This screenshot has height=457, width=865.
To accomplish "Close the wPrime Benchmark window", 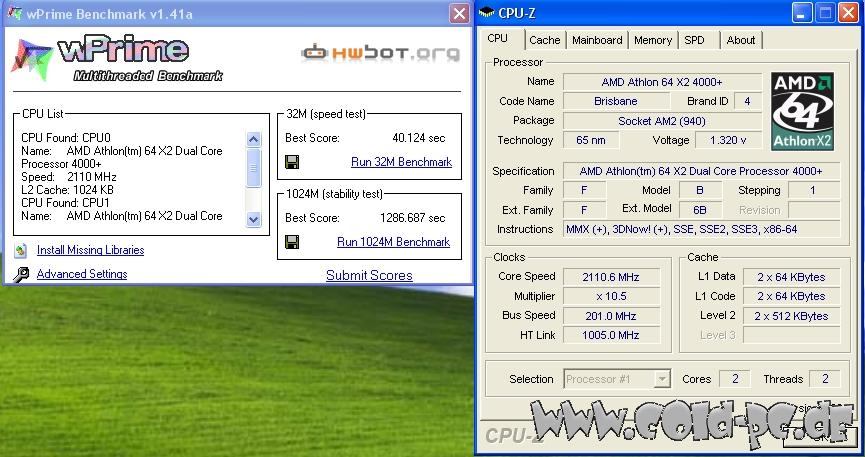I will 459,13.
